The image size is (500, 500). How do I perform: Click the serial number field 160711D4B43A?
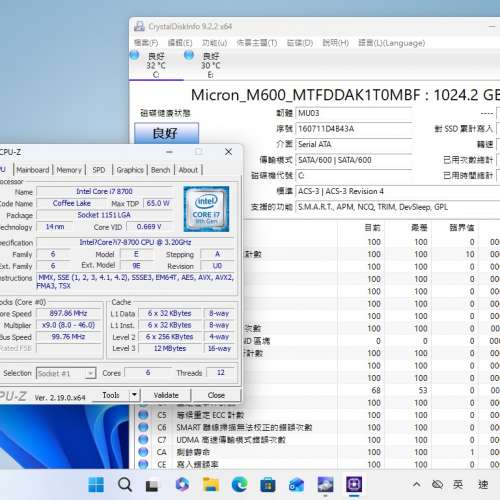point(354,129)
